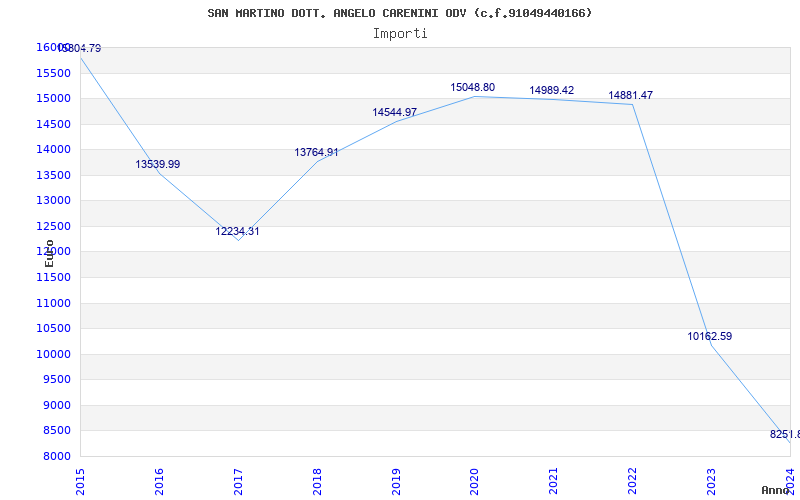
Task: Select the 13539.99 data label
Action: pos(158,164)
